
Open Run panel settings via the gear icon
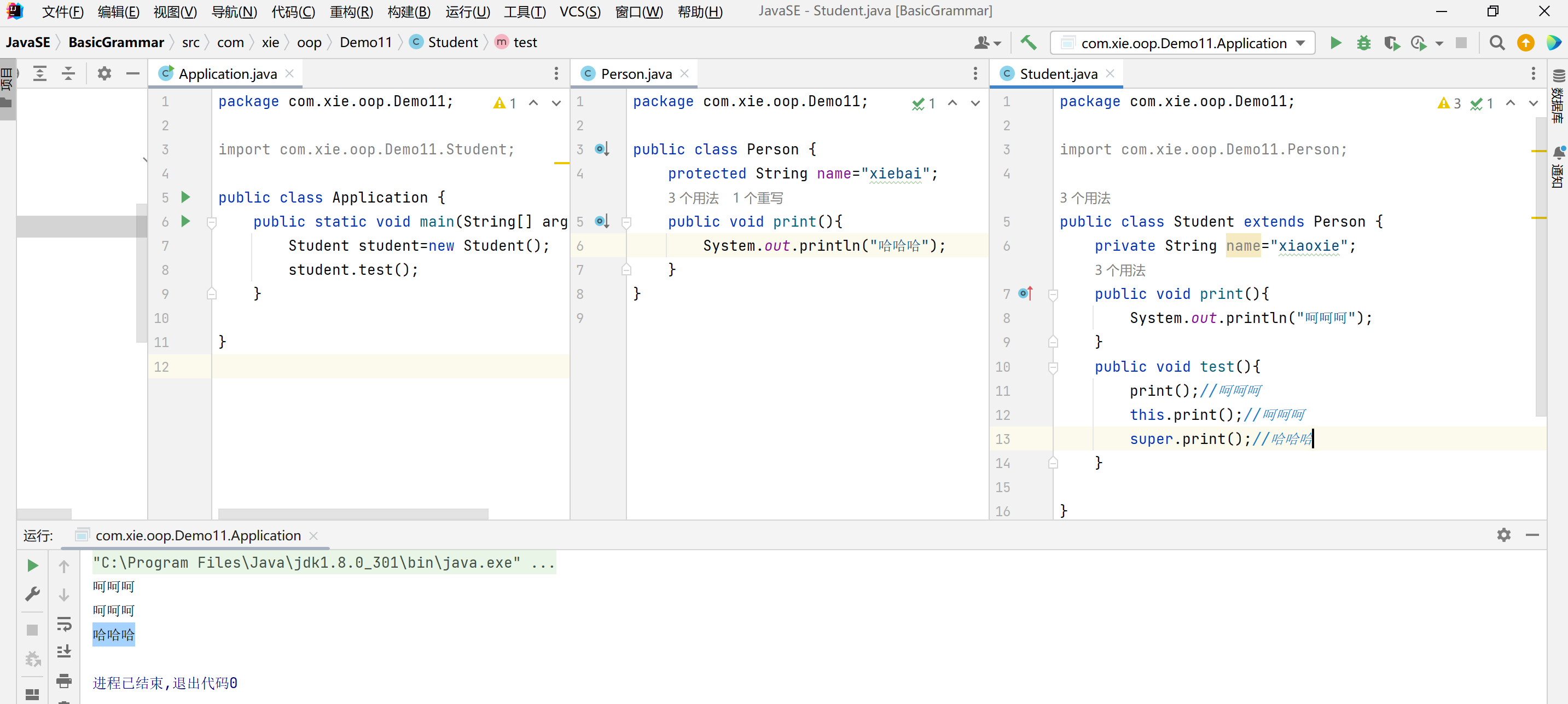point(1503,535)
